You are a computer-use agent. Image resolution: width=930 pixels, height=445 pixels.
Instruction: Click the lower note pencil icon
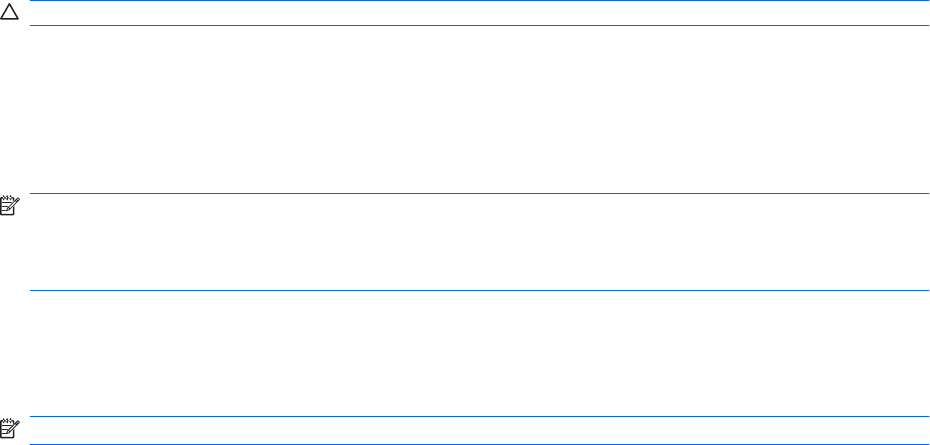tap(11, 424)
